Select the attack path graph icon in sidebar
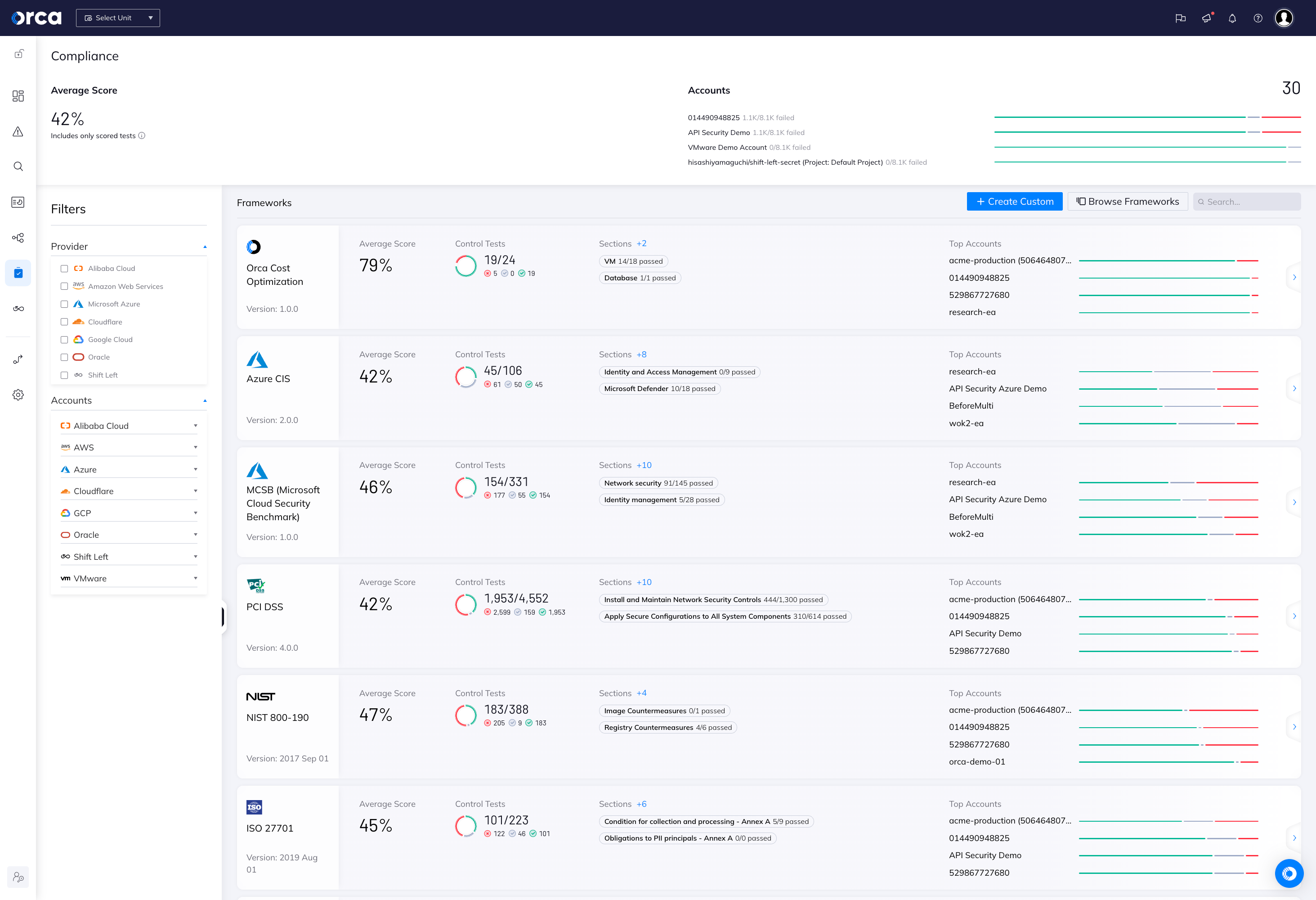Screen dimensions: 1316x900 pyautogui.click(x=19, y=238)
